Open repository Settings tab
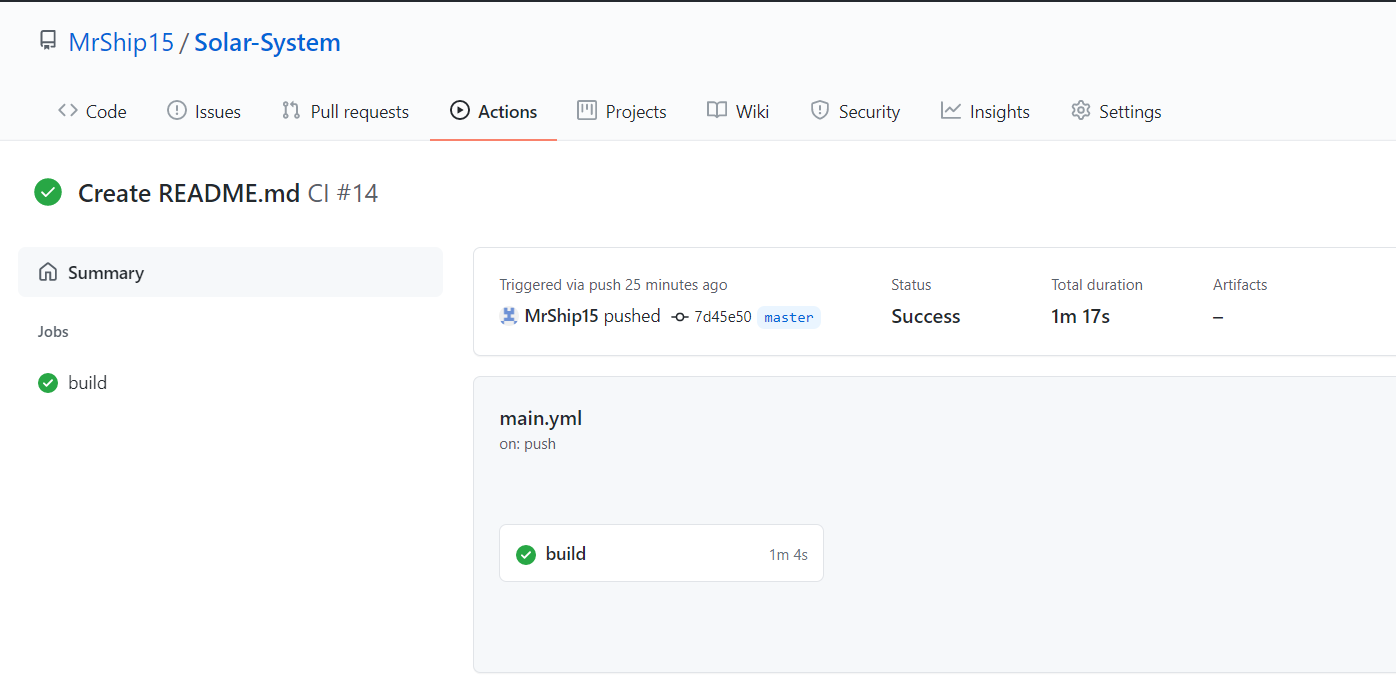Image resolution: width=1396 pixels, height=676 pixels. (1116, 111)
